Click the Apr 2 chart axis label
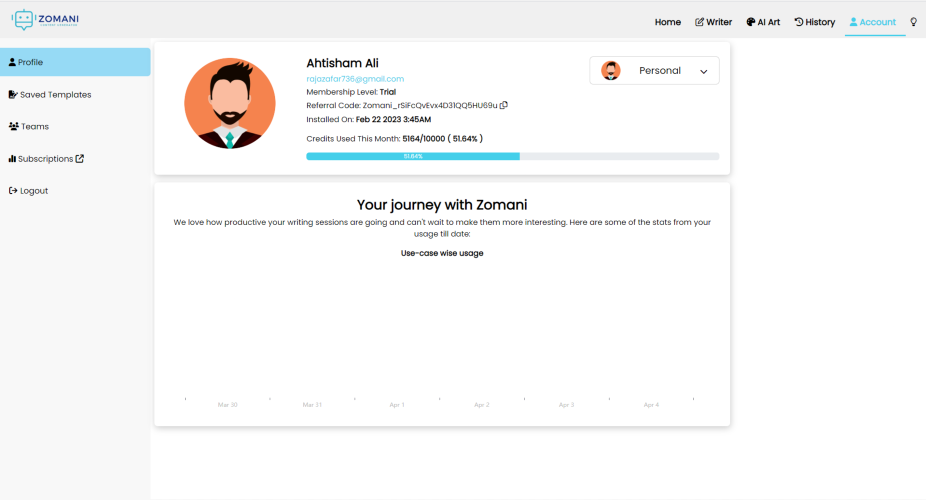926x500 pixels. (x=481, y=405)
